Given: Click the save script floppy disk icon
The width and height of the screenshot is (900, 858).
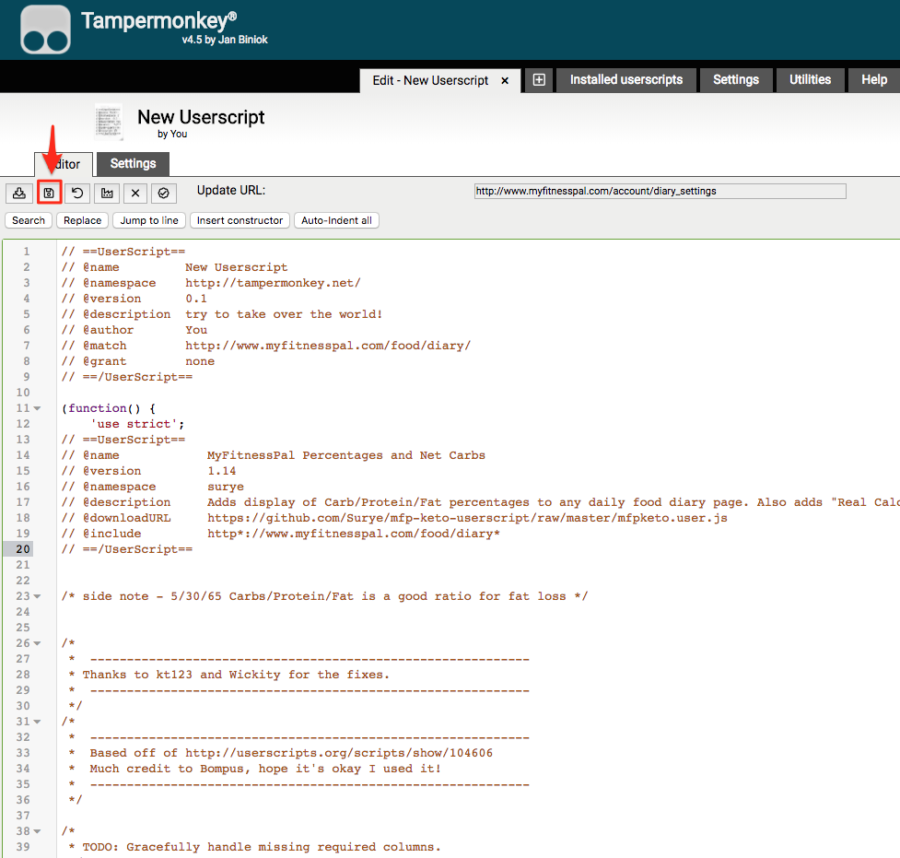Looking at the screenshot, I should click(x=49, y=192).
